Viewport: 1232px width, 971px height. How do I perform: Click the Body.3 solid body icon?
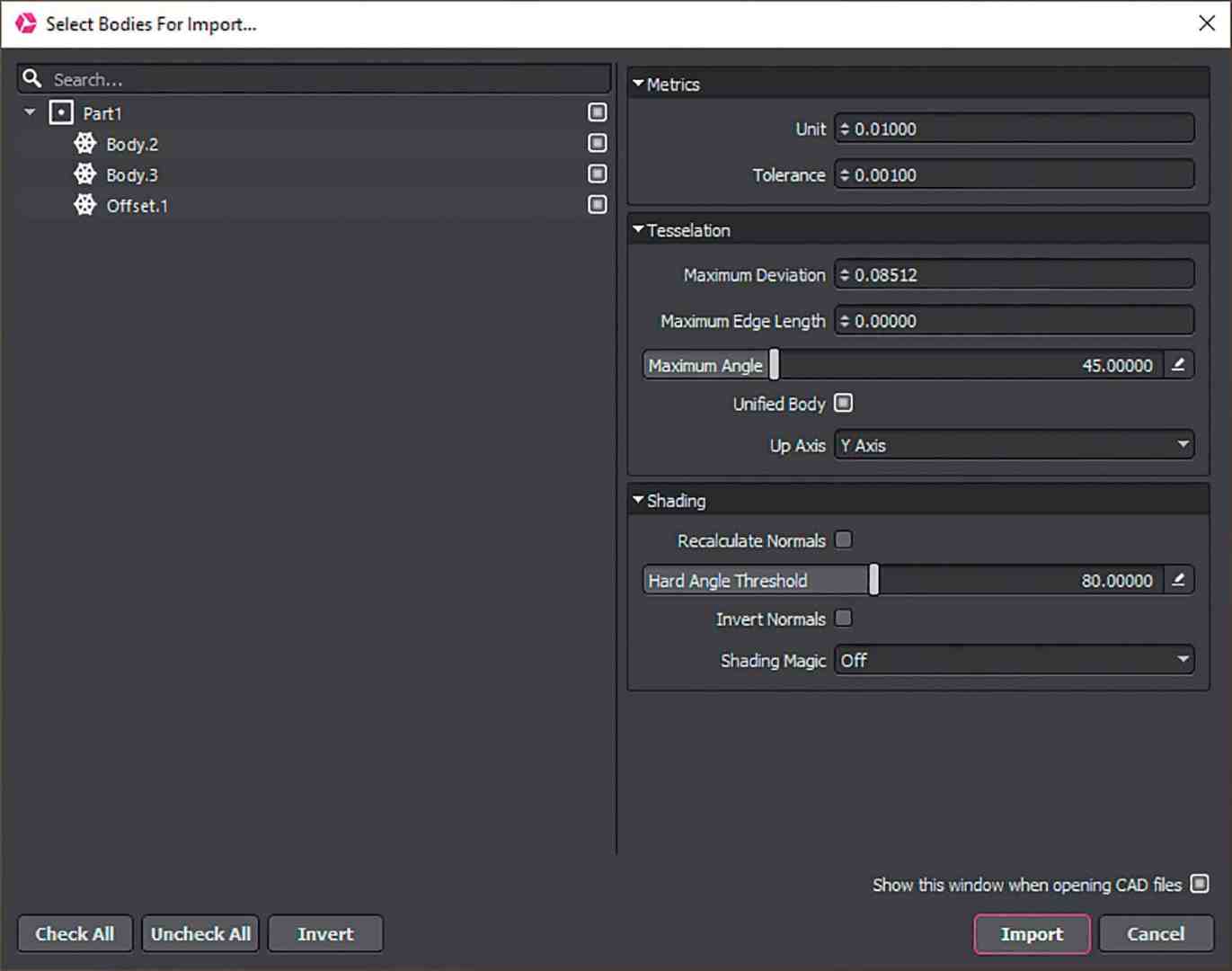click(84, 174)
